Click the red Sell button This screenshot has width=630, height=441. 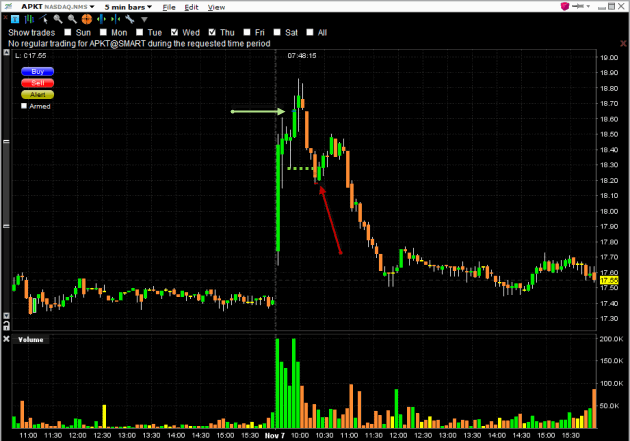(x=37, y=83)
